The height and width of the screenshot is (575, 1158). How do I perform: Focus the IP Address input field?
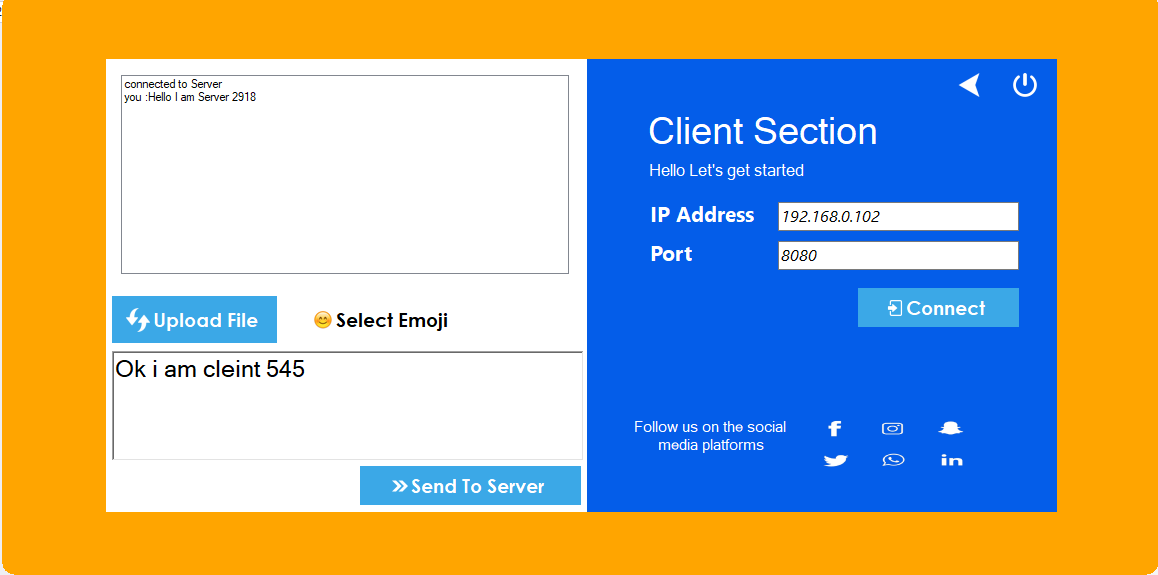(898, 216)
